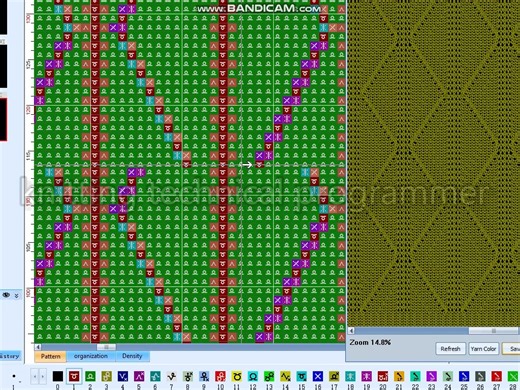
Task: Select teal stitch symbol number 6
Action: click(155, 376)
